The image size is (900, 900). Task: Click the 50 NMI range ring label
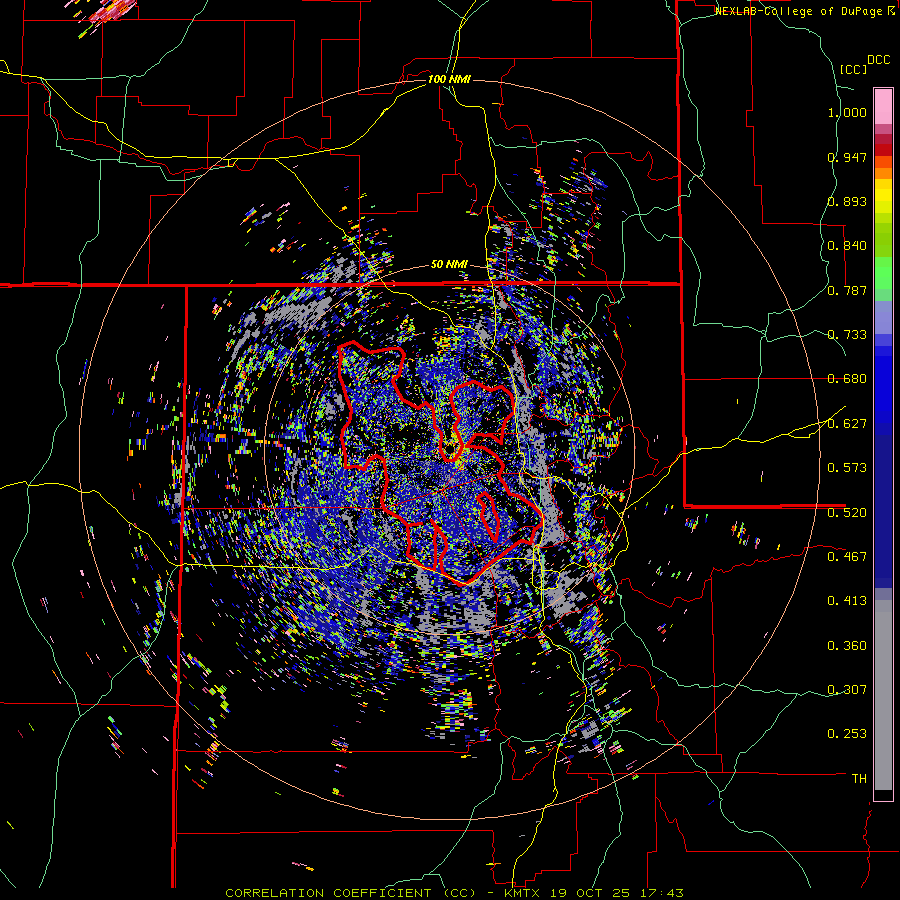pos(449,265)
